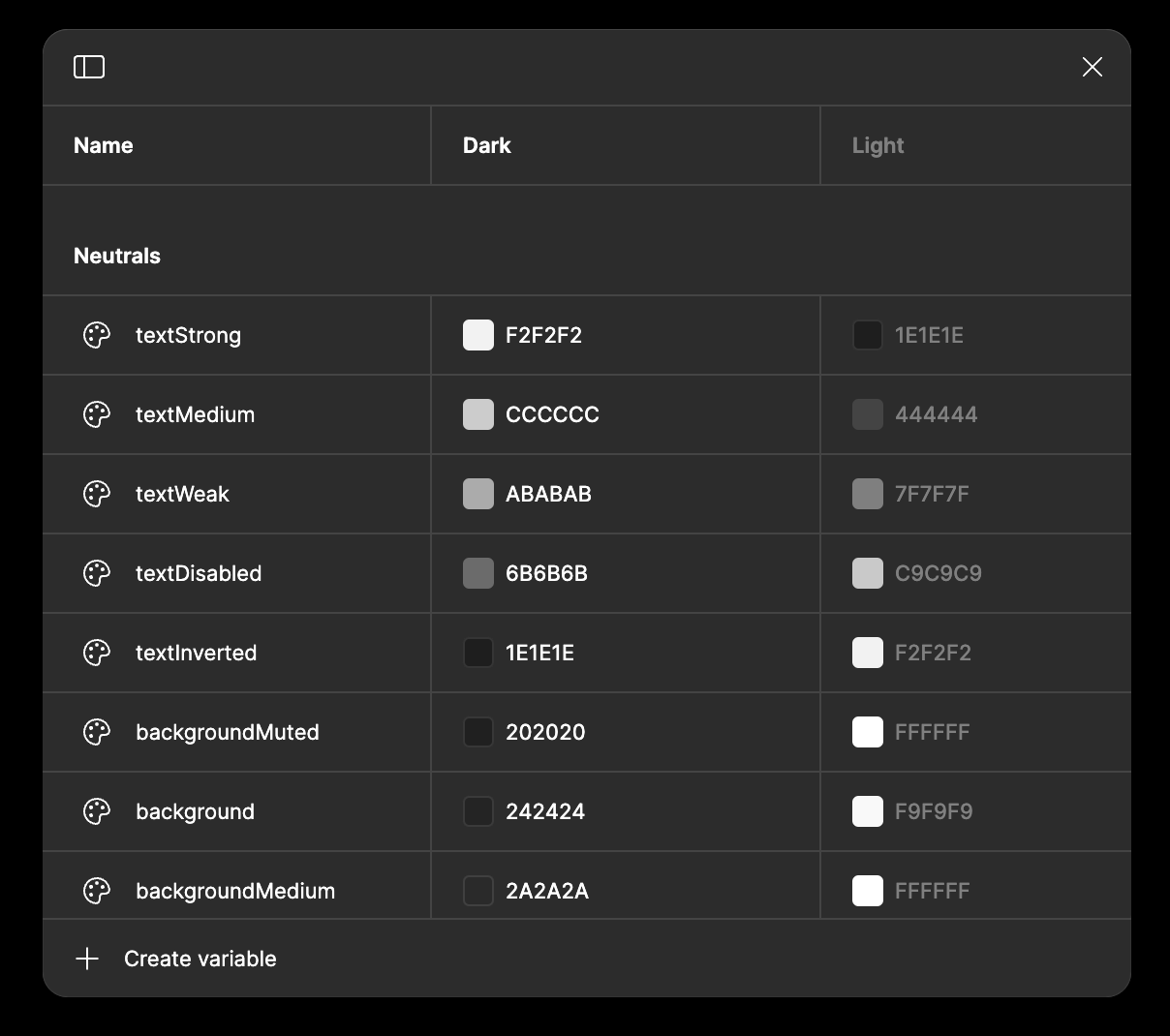Click the Create variable button label
The height and width of the screenshot is (1036, 1170).
[x=200, y=959]
